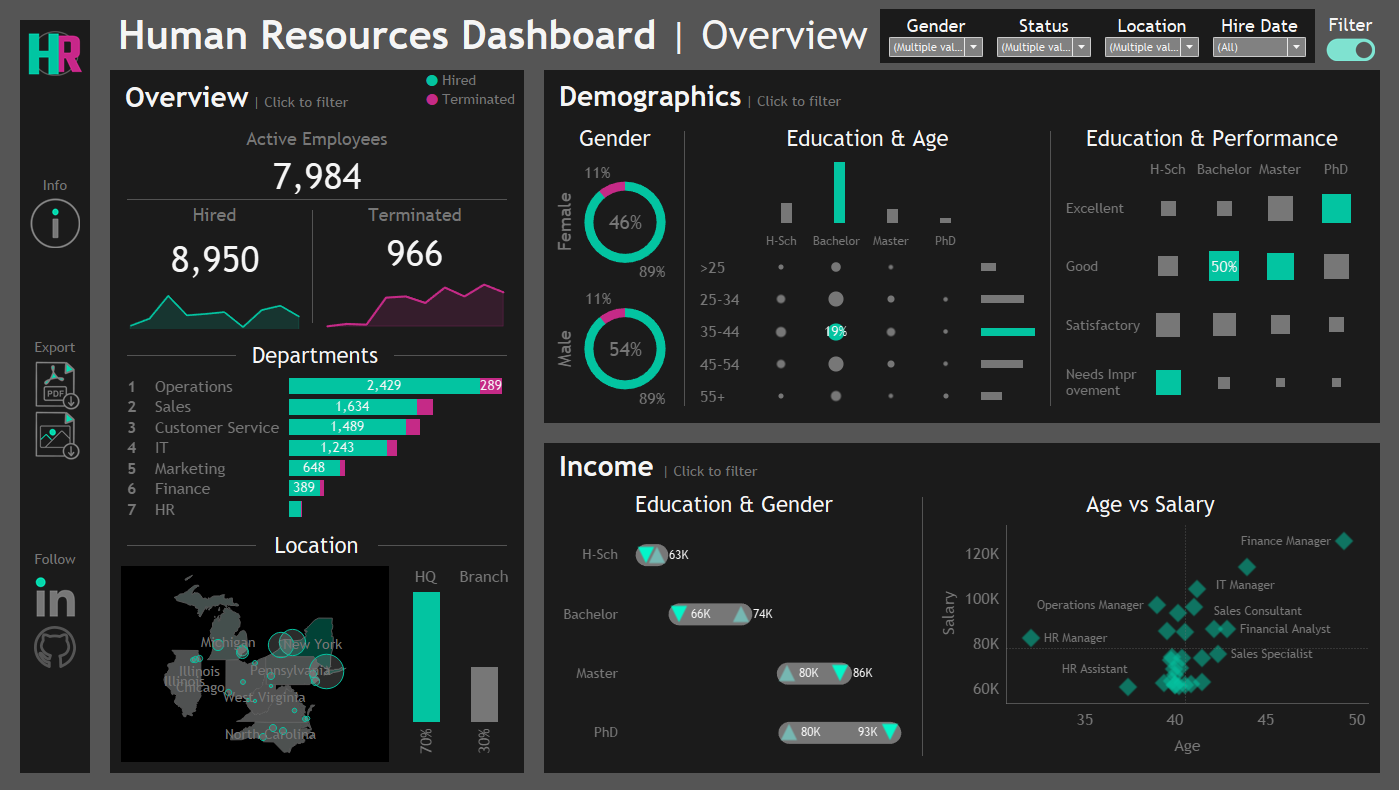Viewport: 1399px width, 790px height.
Task: Select the Income section header
Action: tap(607, 466)
